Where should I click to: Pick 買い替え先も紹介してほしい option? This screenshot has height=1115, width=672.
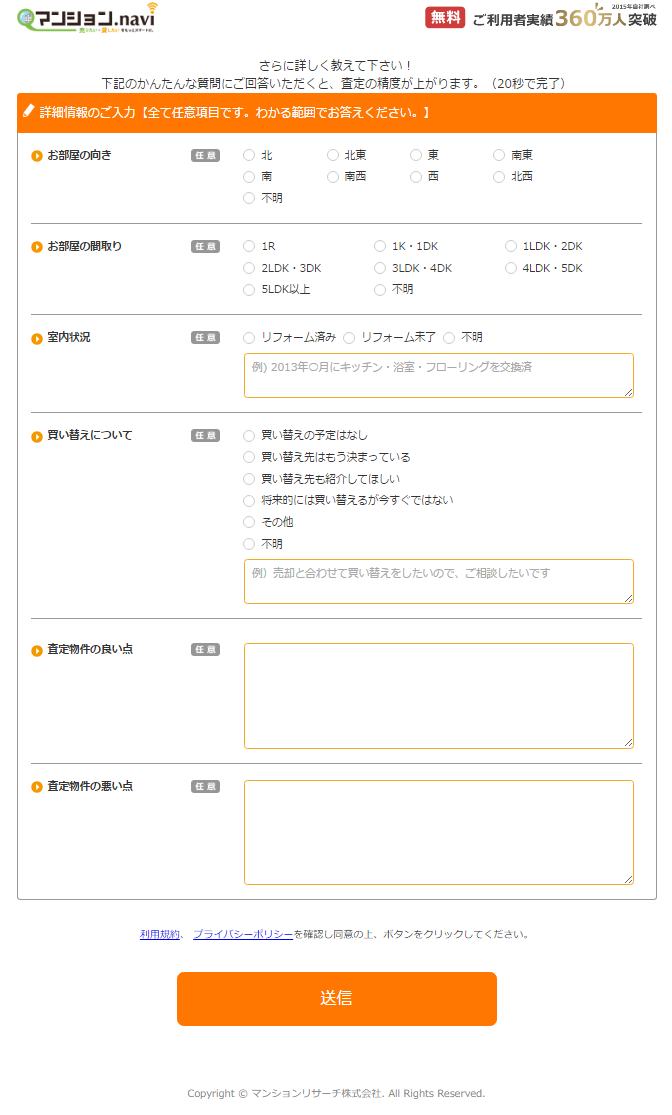(x=250, y=479)
